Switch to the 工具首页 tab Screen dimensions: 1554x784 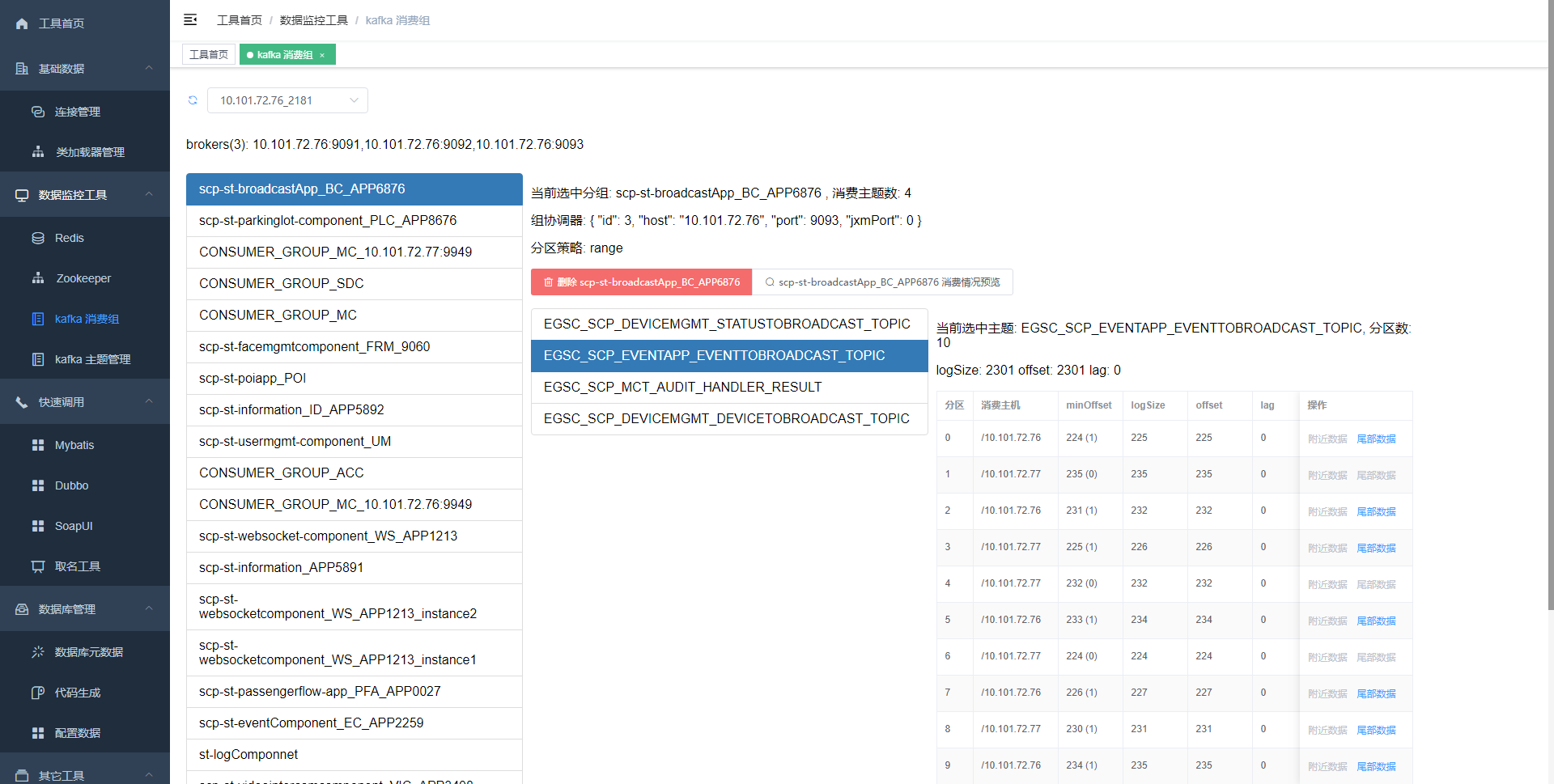(209, 54)
